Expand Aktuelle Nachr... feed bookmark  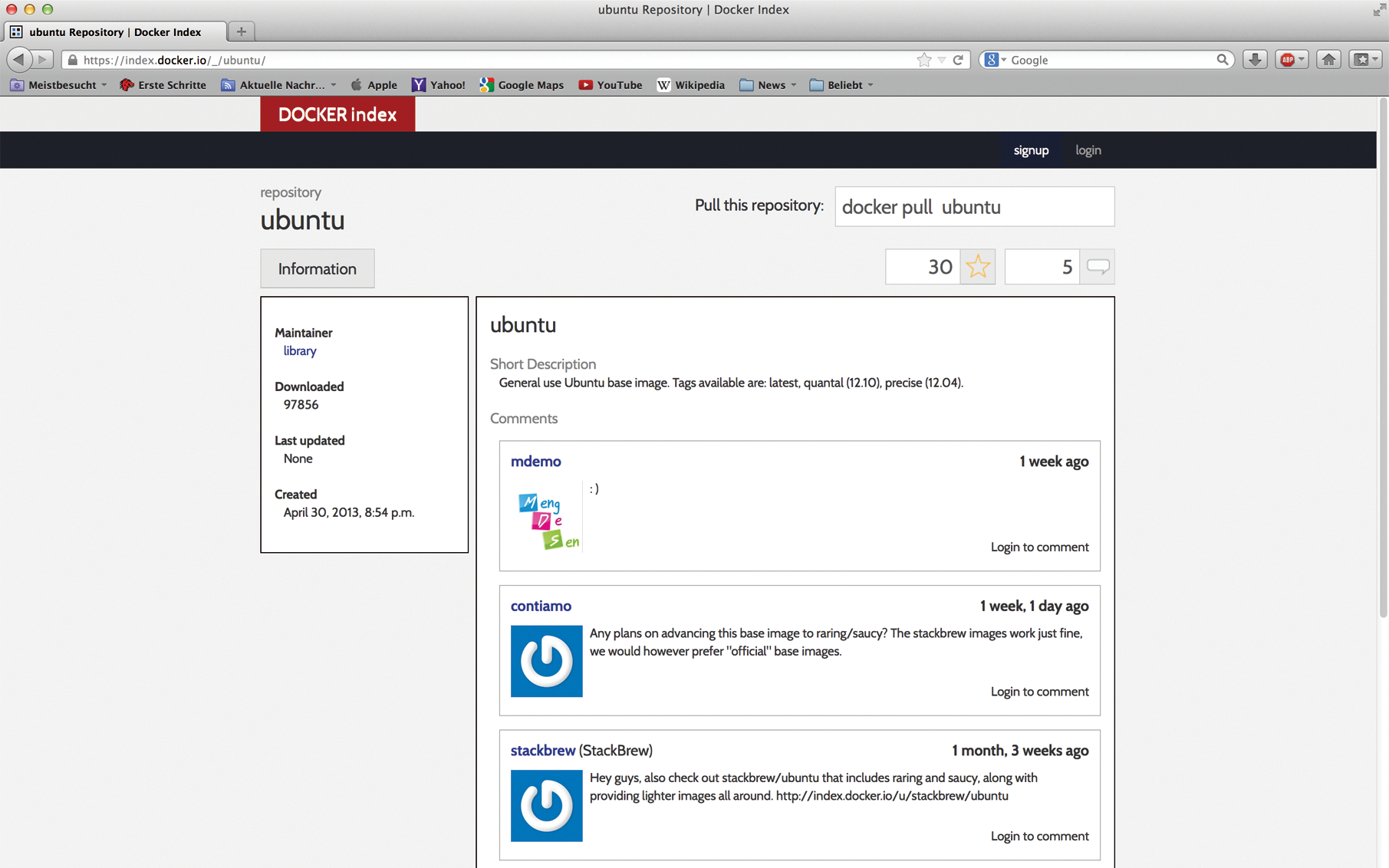click(x=279, y=85)
